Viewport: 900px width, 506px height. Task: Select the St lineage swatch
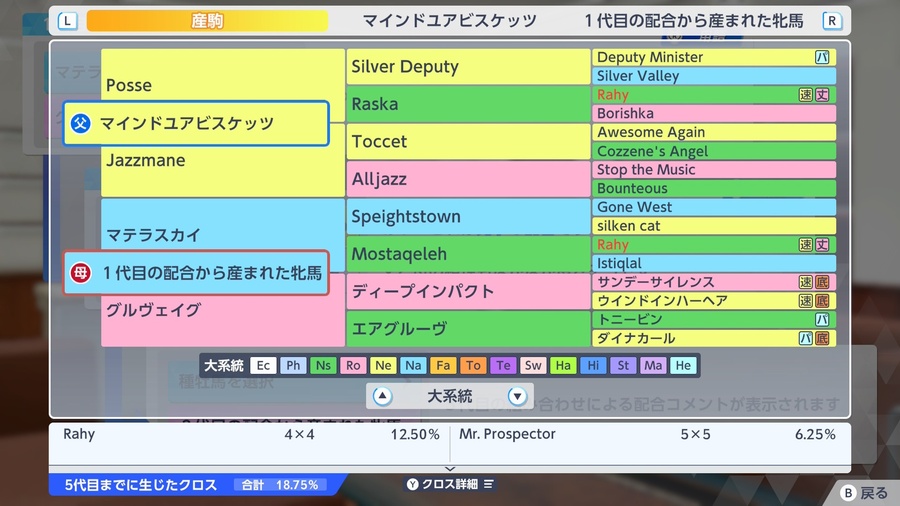click(623, 365)
